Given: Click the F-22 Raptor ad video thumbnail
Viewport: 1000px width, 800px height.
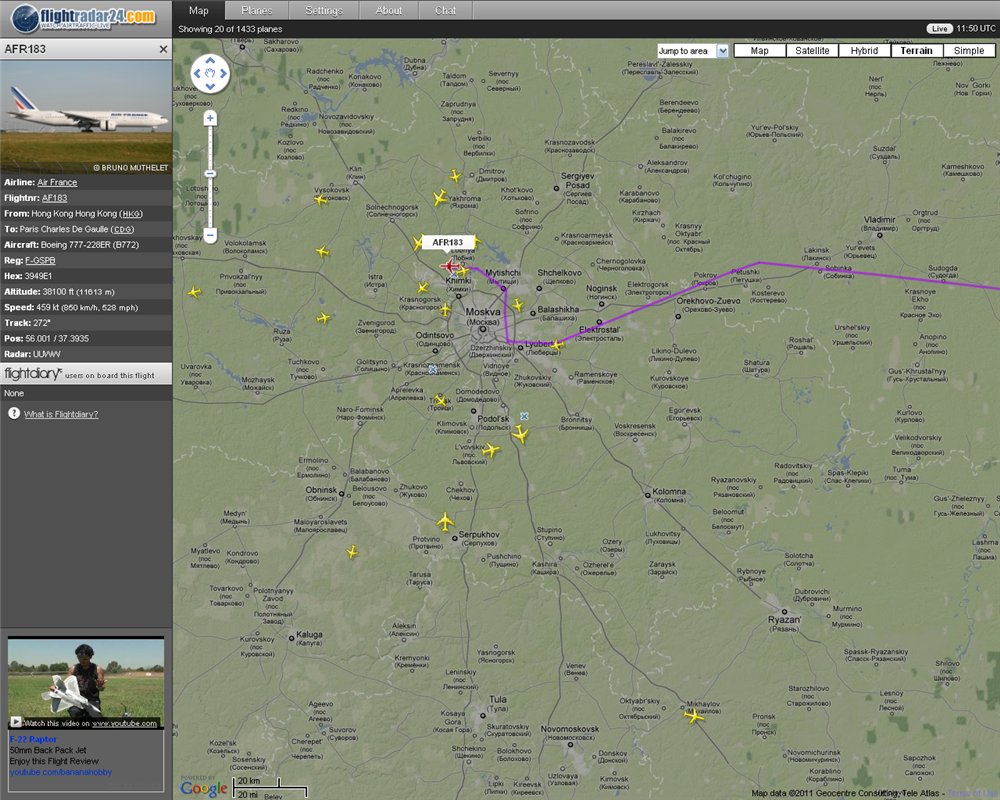Looking at the screenshot, I should 86,683.
